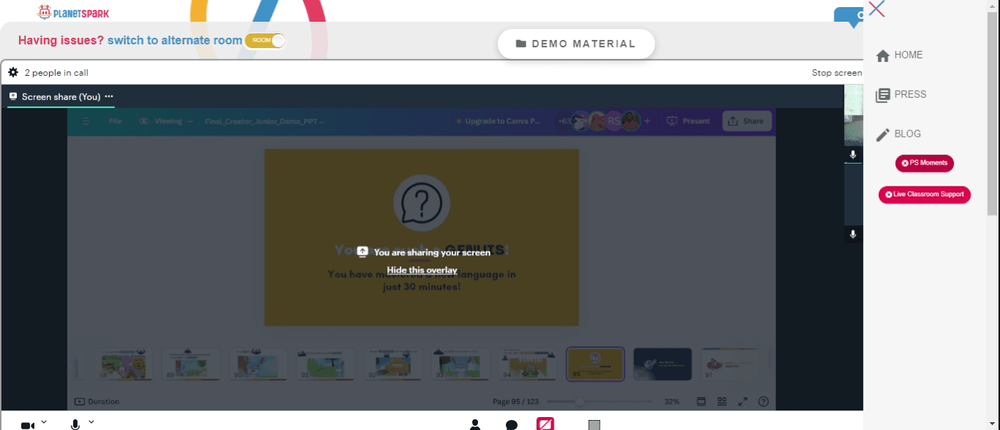This screenshot has width=1000, height=430.
Task: Click the question mark slide graphic
Action: pos(422,204)
